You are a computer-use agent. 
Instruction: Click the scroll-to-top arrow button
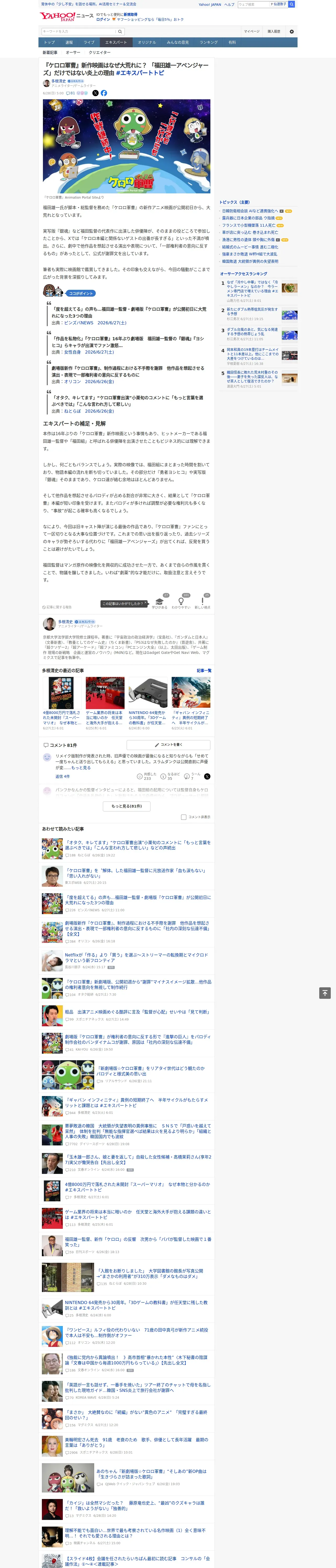325,993
